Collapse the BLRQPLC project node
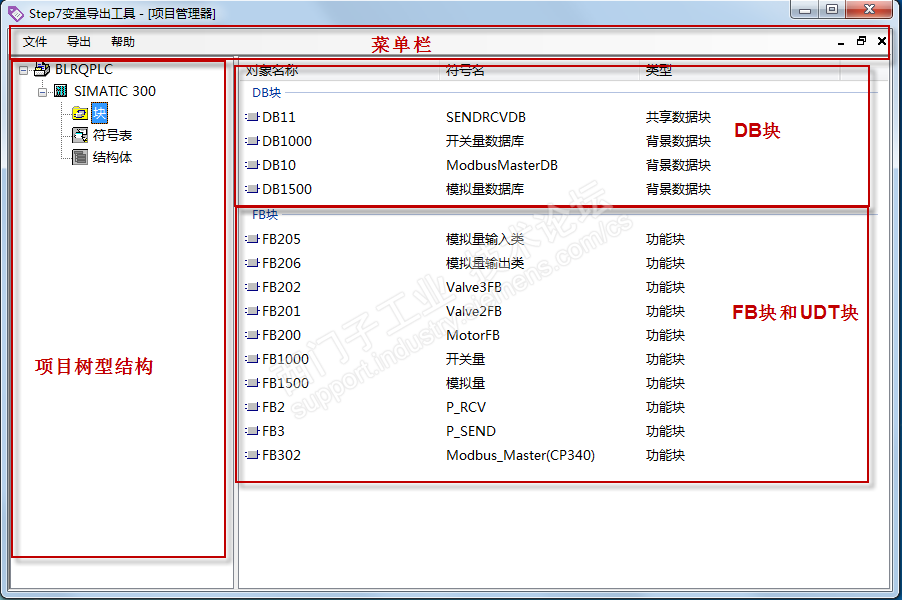 pyautogui.click(x=24, y=70)
